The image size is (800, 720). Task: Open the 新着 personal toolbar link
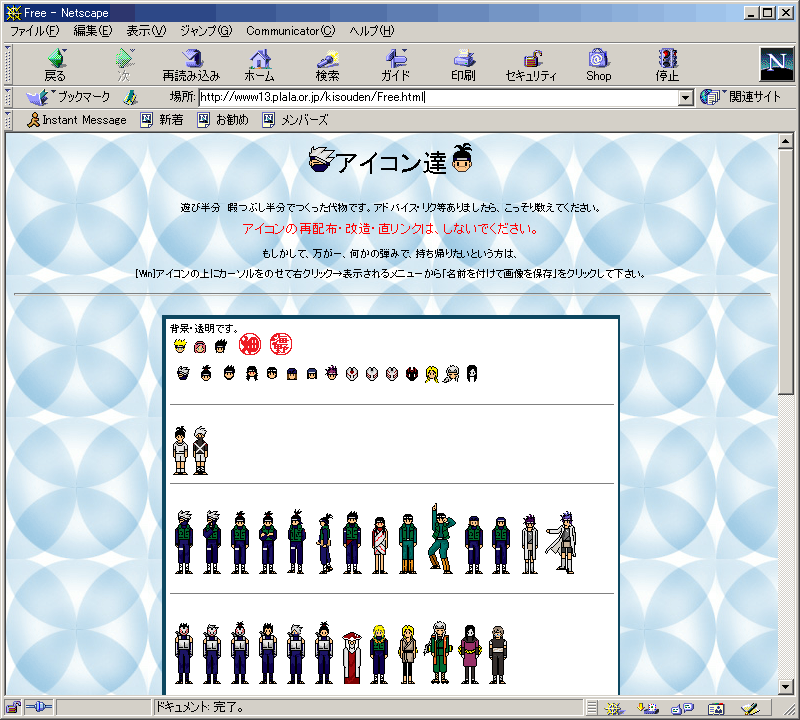tap(162, 120)
